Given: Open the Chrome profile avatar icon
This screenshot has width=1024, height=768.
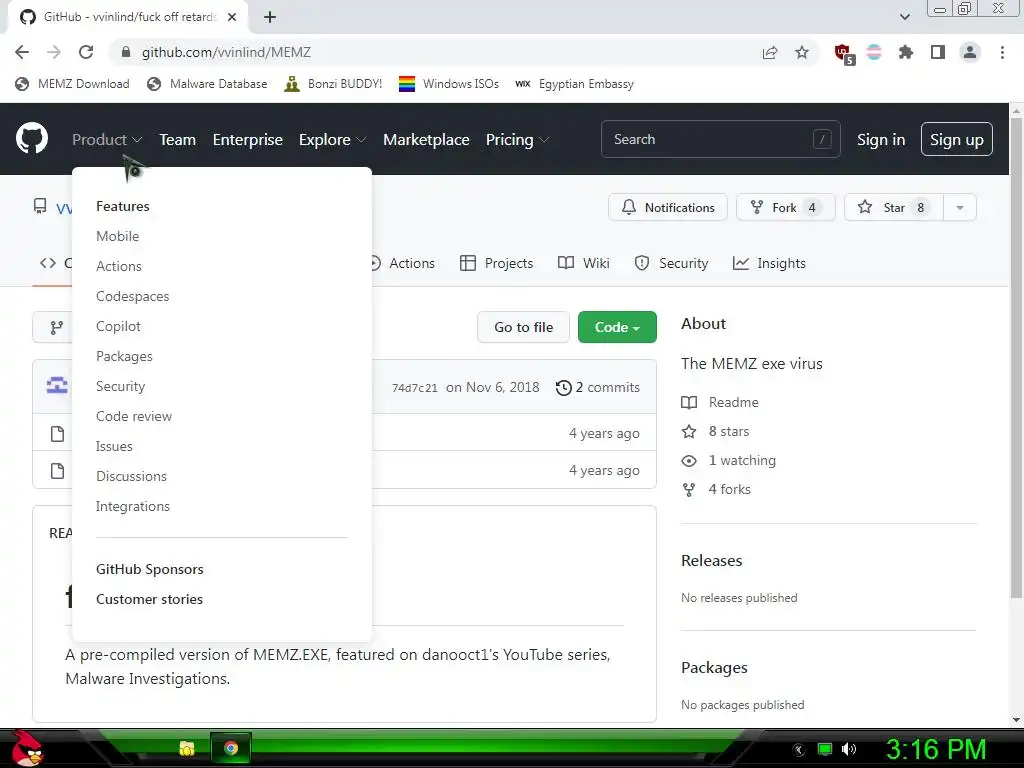Looking at the screenshot, I should (x=970, y=52).
